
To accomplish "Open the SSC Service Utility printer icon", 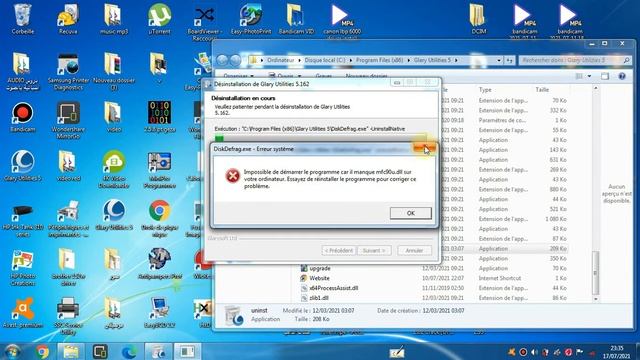I will (x=68, y=317).
